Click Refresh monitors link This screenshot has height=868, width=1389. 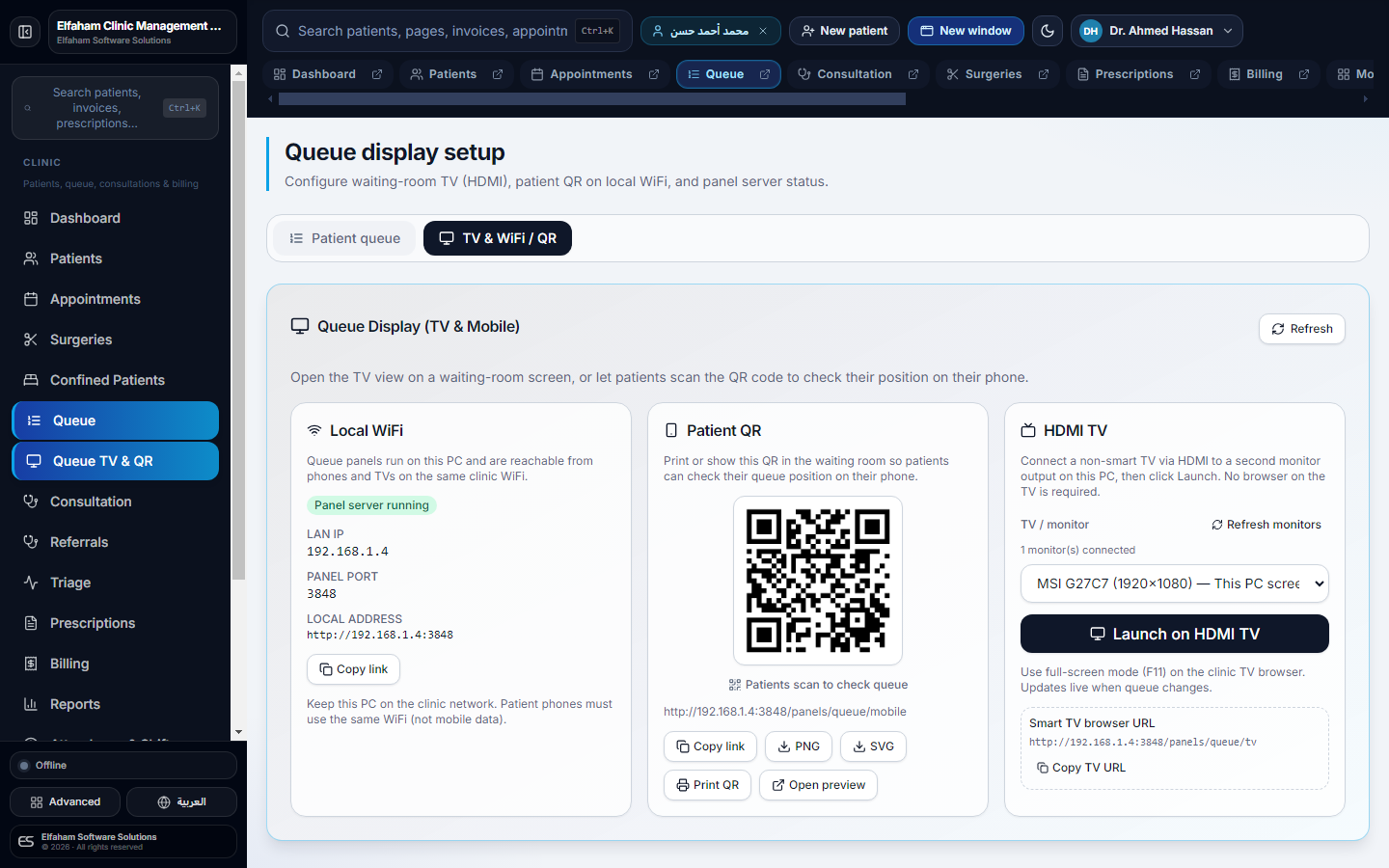[x=1266, y=525]
